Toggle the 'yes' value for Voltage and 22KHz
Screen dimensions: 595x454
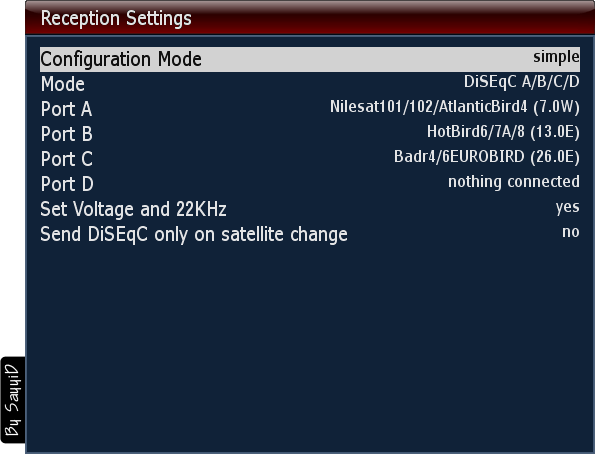(568, 208)
